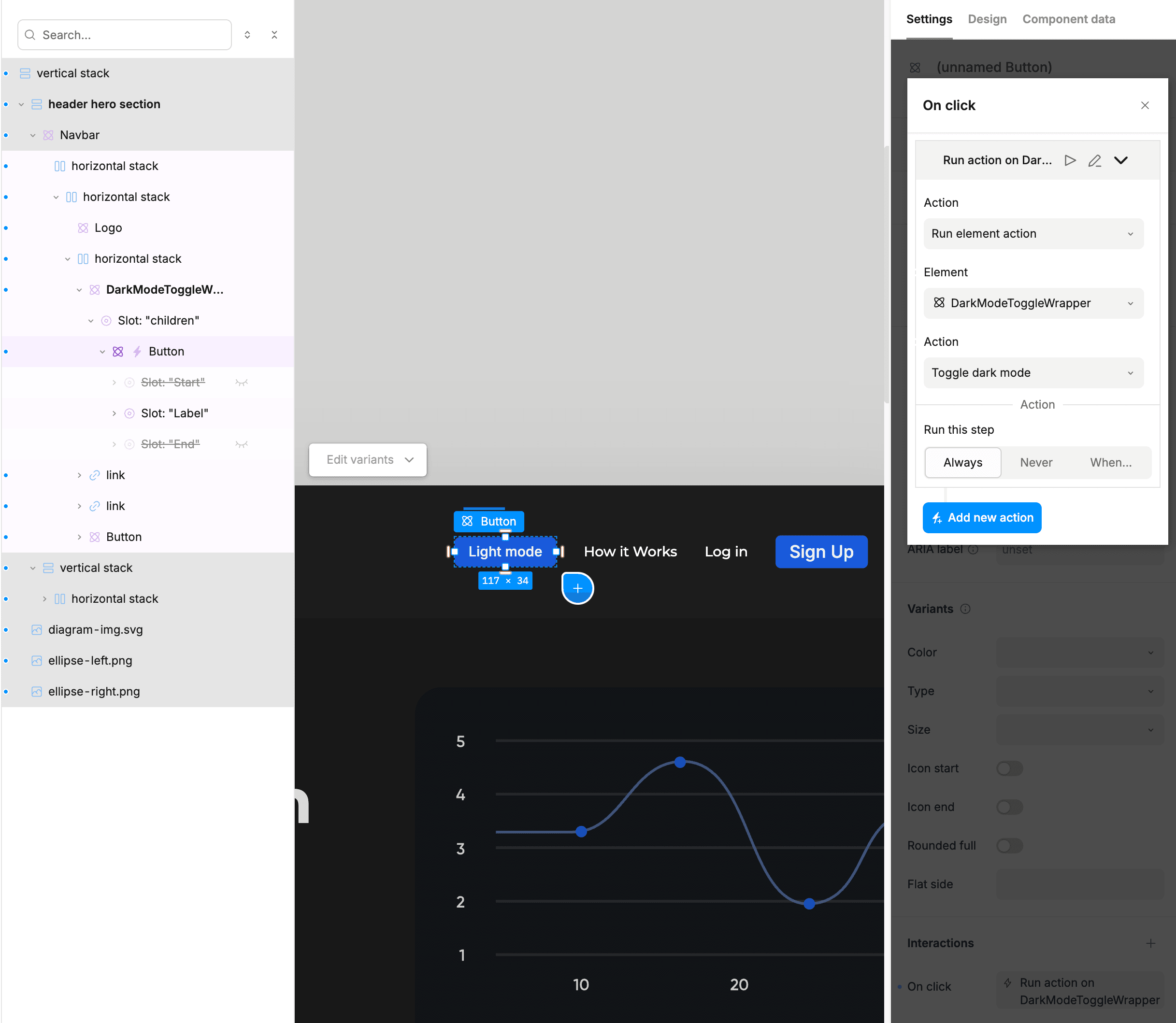Choose When... run step option

pyautogui.click(x=1110, y=462)
